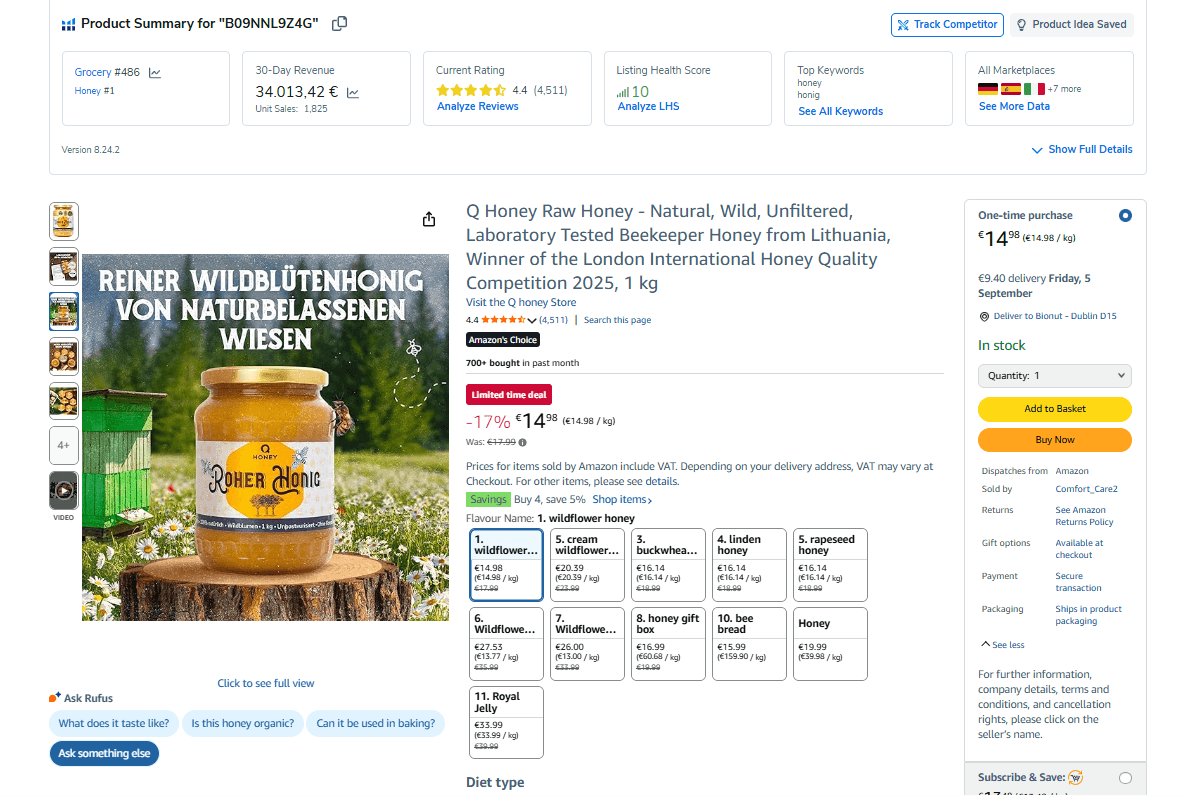Click the Spanish marketplace flag
The height and width of the screenshot is (796, 1187).
pos(1011,89)
